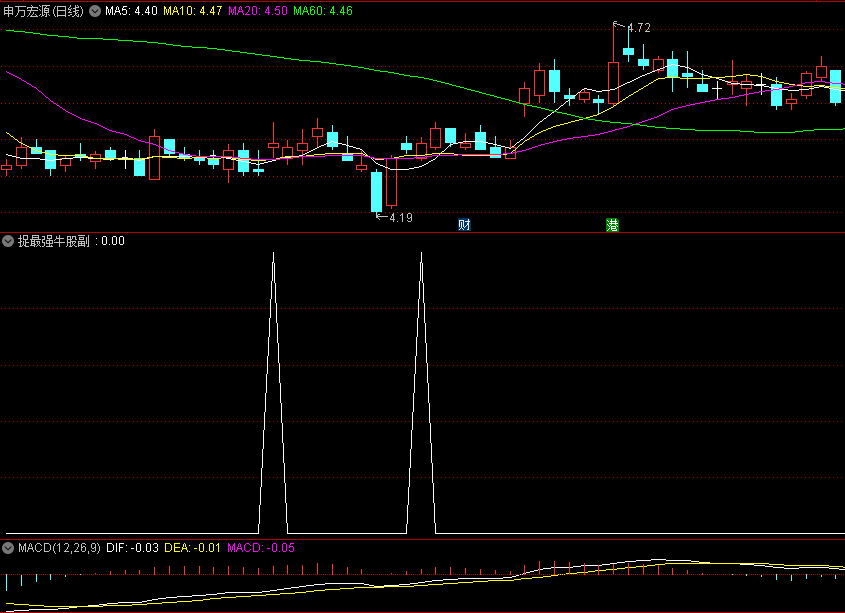Click the MACD: -0.05 value
The width and height of the screenshot is (845, 613).
click(x=261, y=548)
